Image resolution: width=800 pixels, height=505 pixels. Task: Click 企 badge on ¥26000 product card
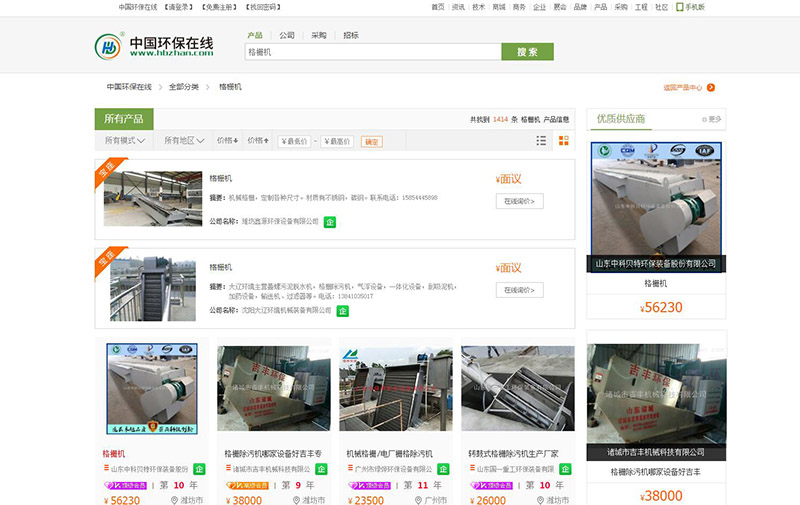click(x=565, y=469)
